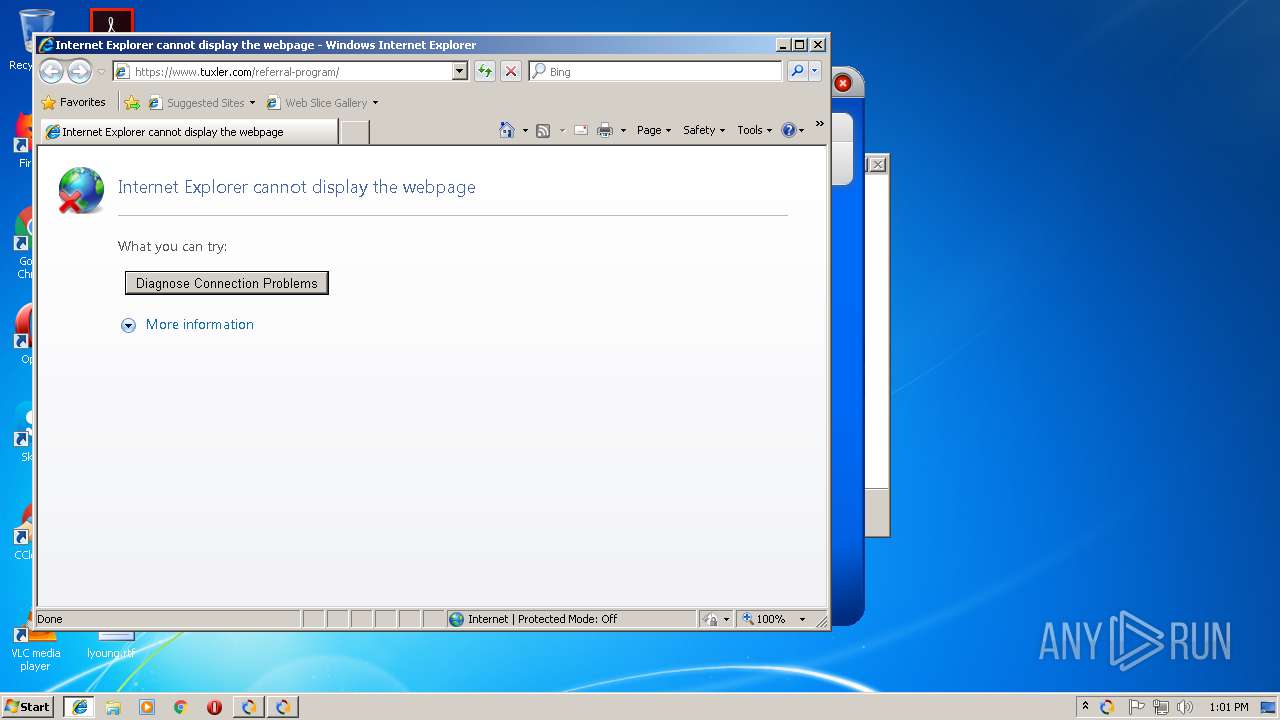Image resolution: width=1280 pixels, height=720 pixels.
Task: Click the Start button
Action: pos(27,706)
